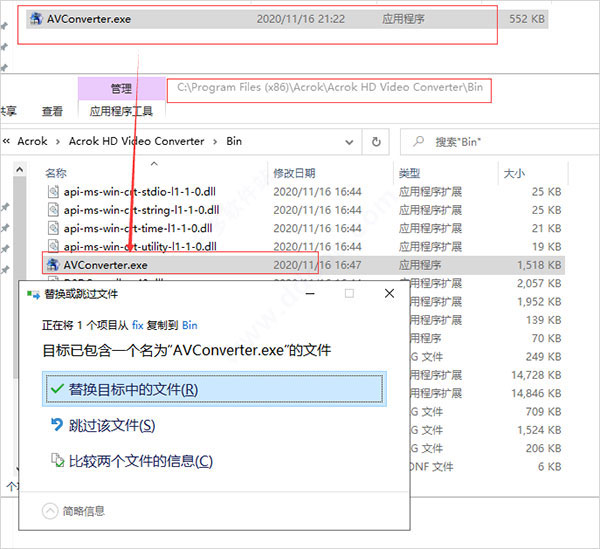Click the 14,846 KB size cell

pos(536,393)
